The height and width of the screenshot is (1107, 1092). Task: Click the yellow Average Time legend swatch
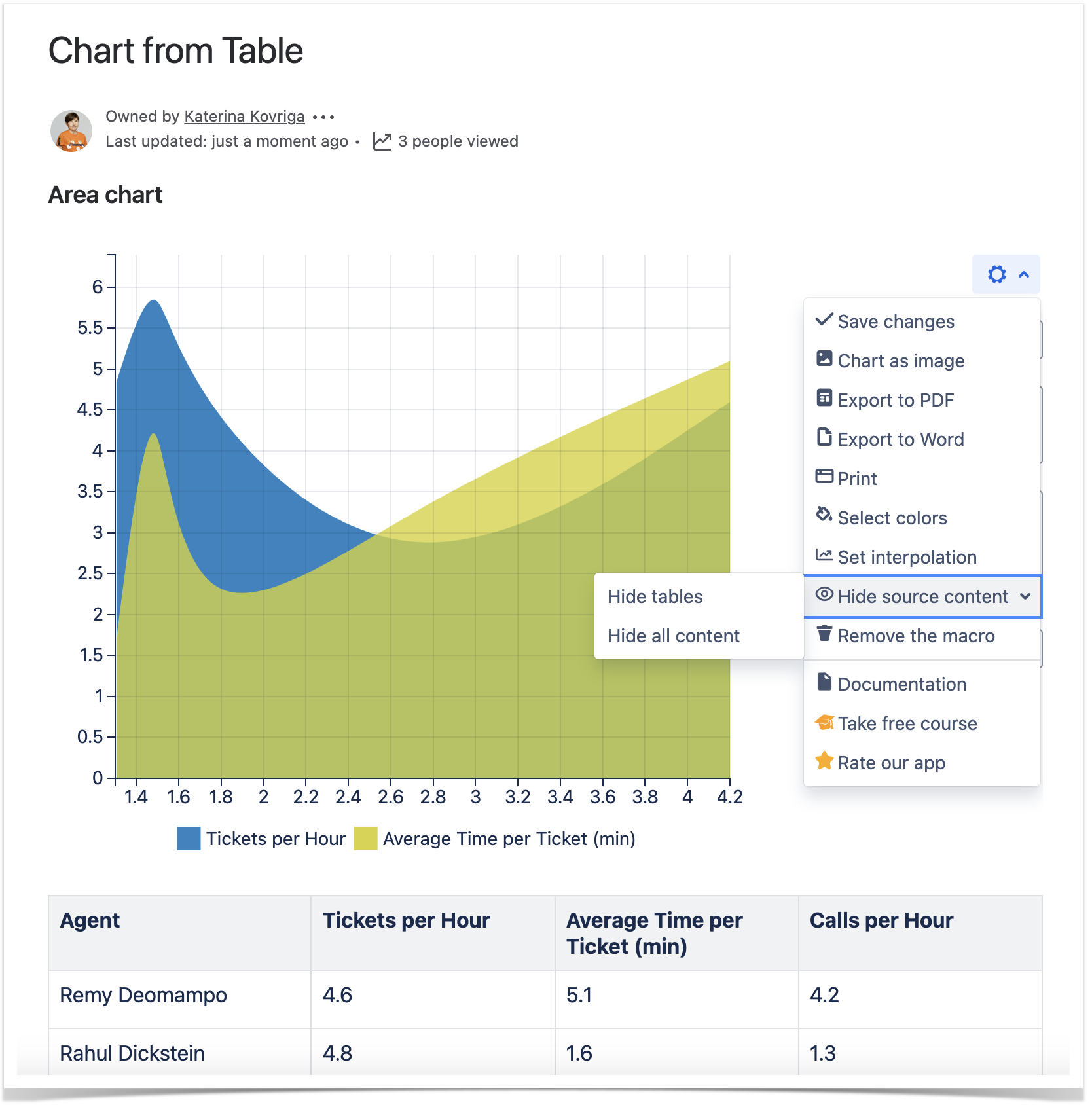(365, 839)
